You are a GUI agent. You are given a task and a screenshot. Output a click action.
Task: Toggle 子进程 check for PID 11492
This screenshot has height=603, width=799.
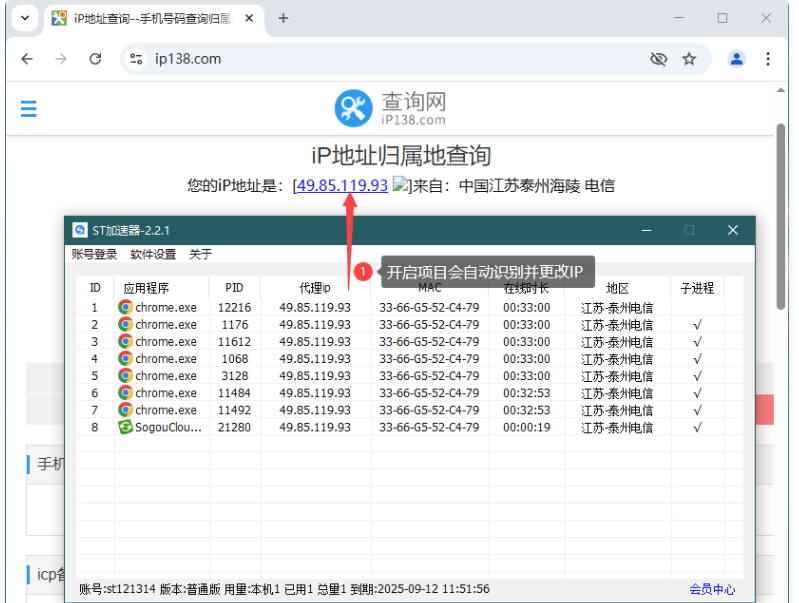pos(698,410)
